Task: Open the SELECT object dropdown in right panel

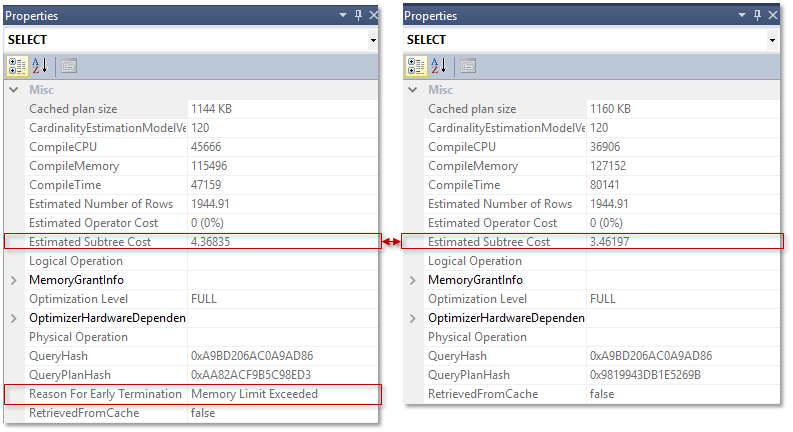Action: click(x=772, y=40)
